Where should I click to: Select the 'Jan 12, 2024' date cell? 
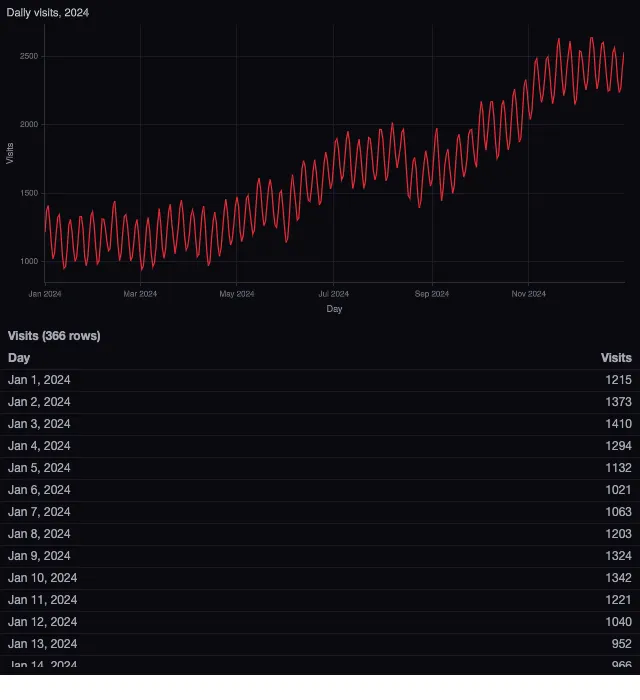(x=42, y=622)
